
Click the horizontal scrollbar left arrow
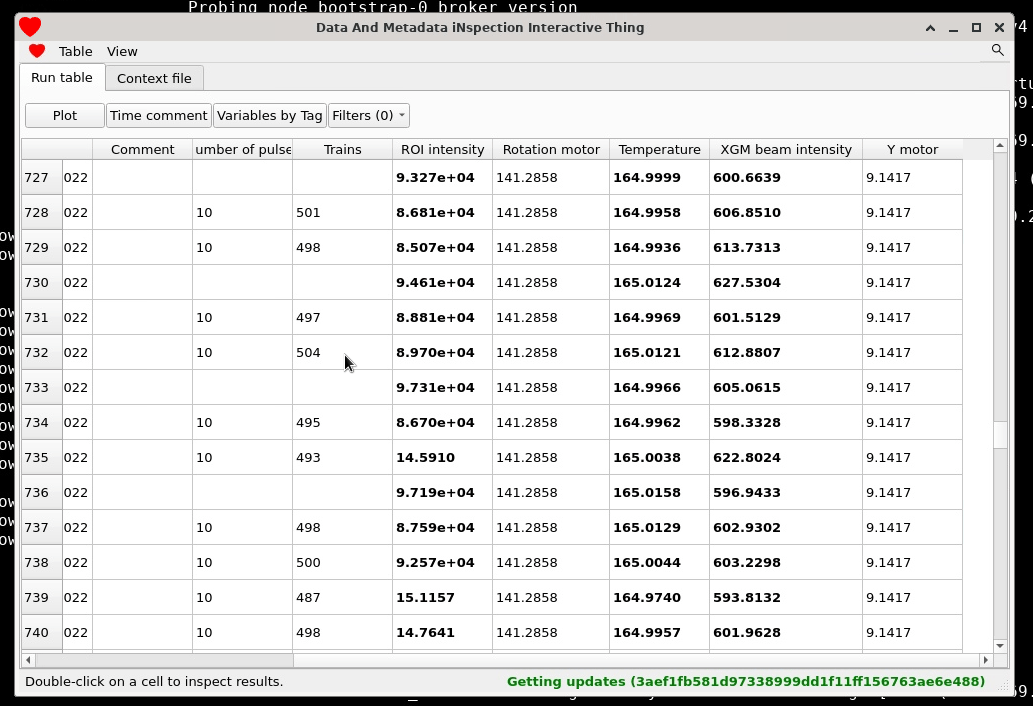pos(28,659)
